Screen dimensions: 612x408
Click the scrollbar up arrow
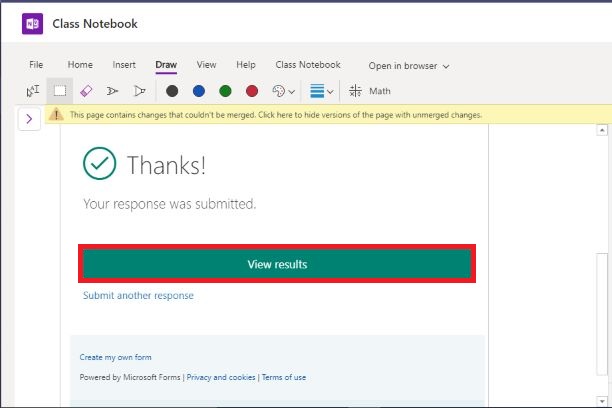pos(602,130)
